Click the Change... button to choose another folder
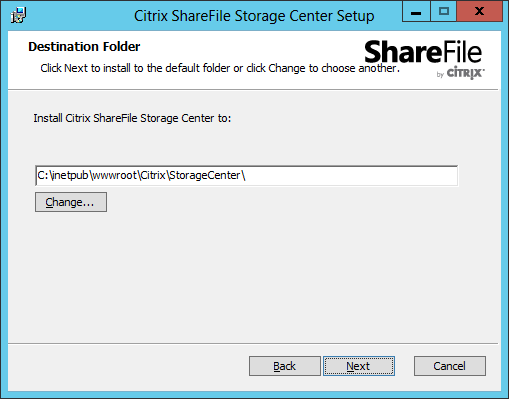Viewport: 509px width, 399px height. (71, 202)
